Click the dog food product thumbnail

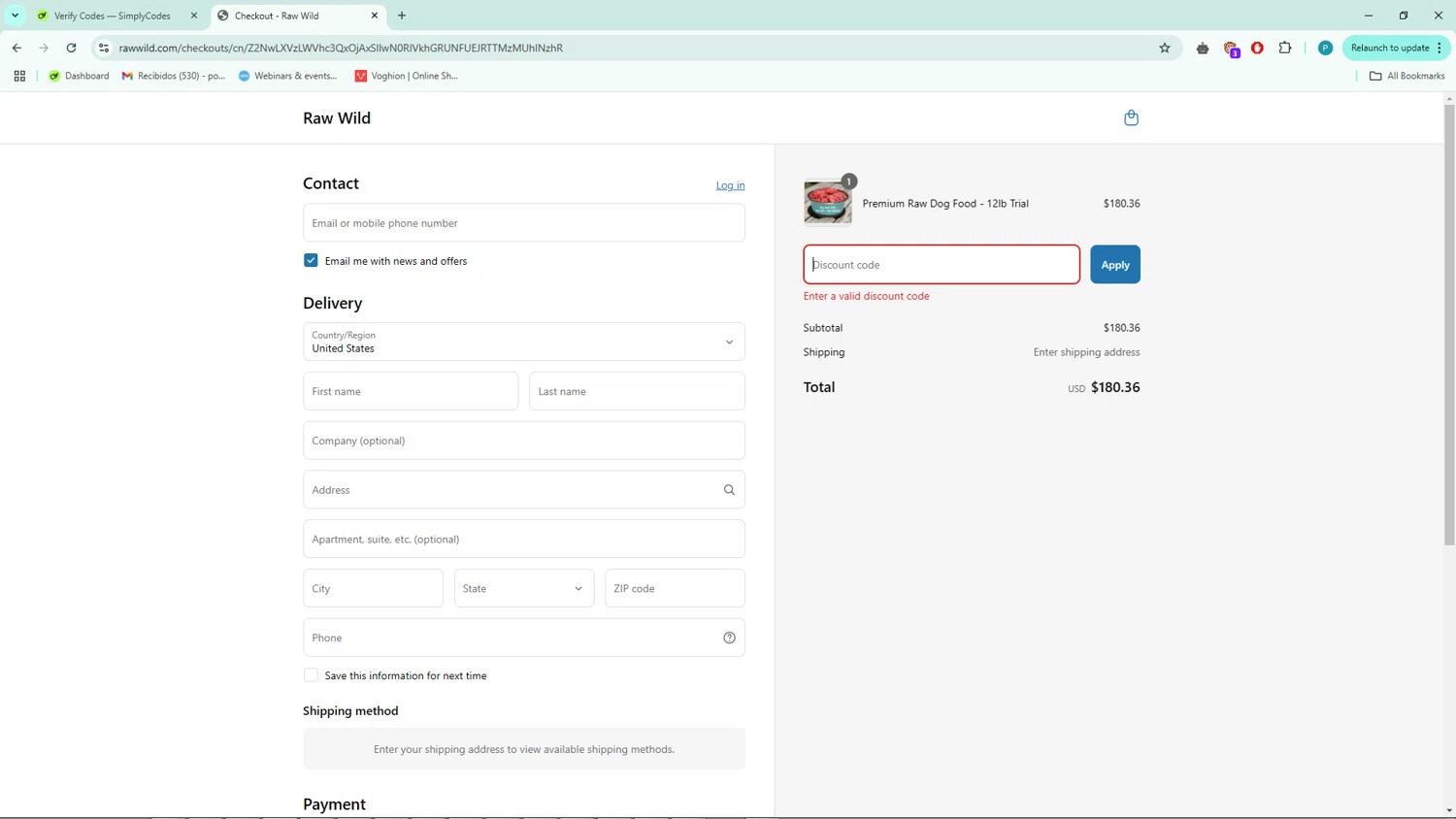pyautogui.click(x=828, y=203)
